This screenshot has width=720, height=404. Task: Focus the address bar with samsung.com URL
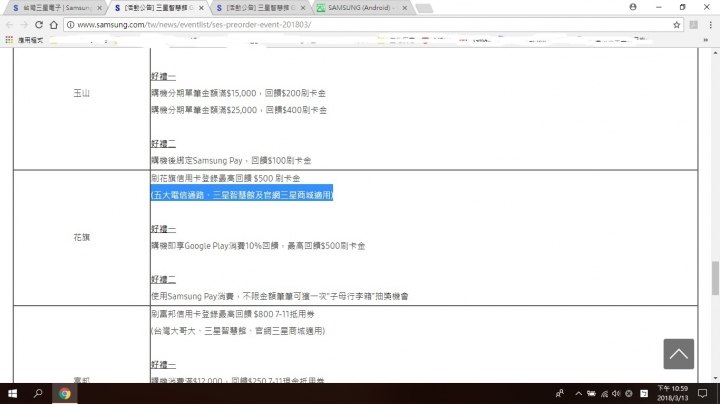(372, 25)
